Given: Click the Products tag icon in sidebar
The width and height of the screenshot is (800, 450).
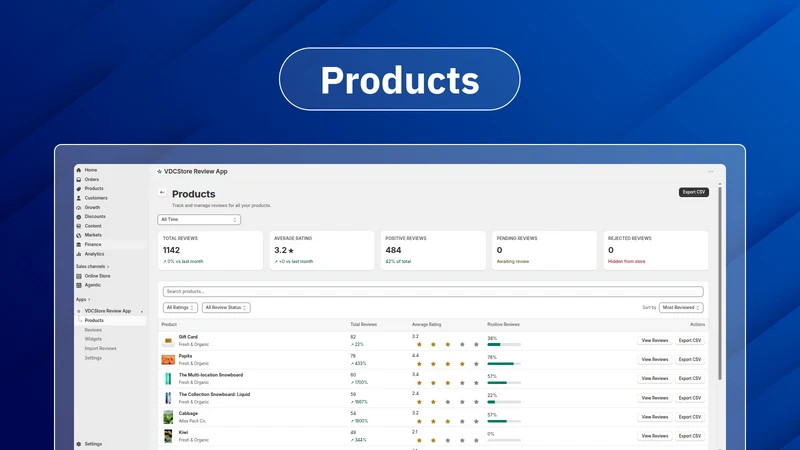Looking at the screenshot, I should click(79, 189).
